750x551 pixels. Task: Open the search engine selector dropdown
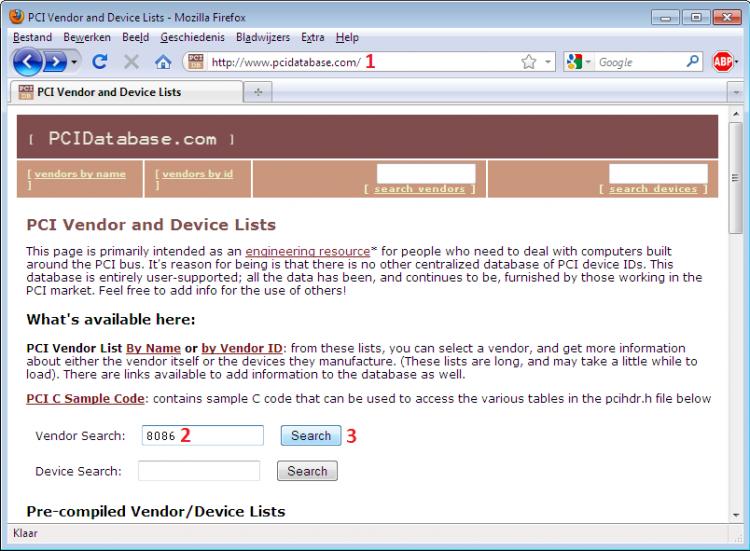pyautogui.click(x=578, y=62)
